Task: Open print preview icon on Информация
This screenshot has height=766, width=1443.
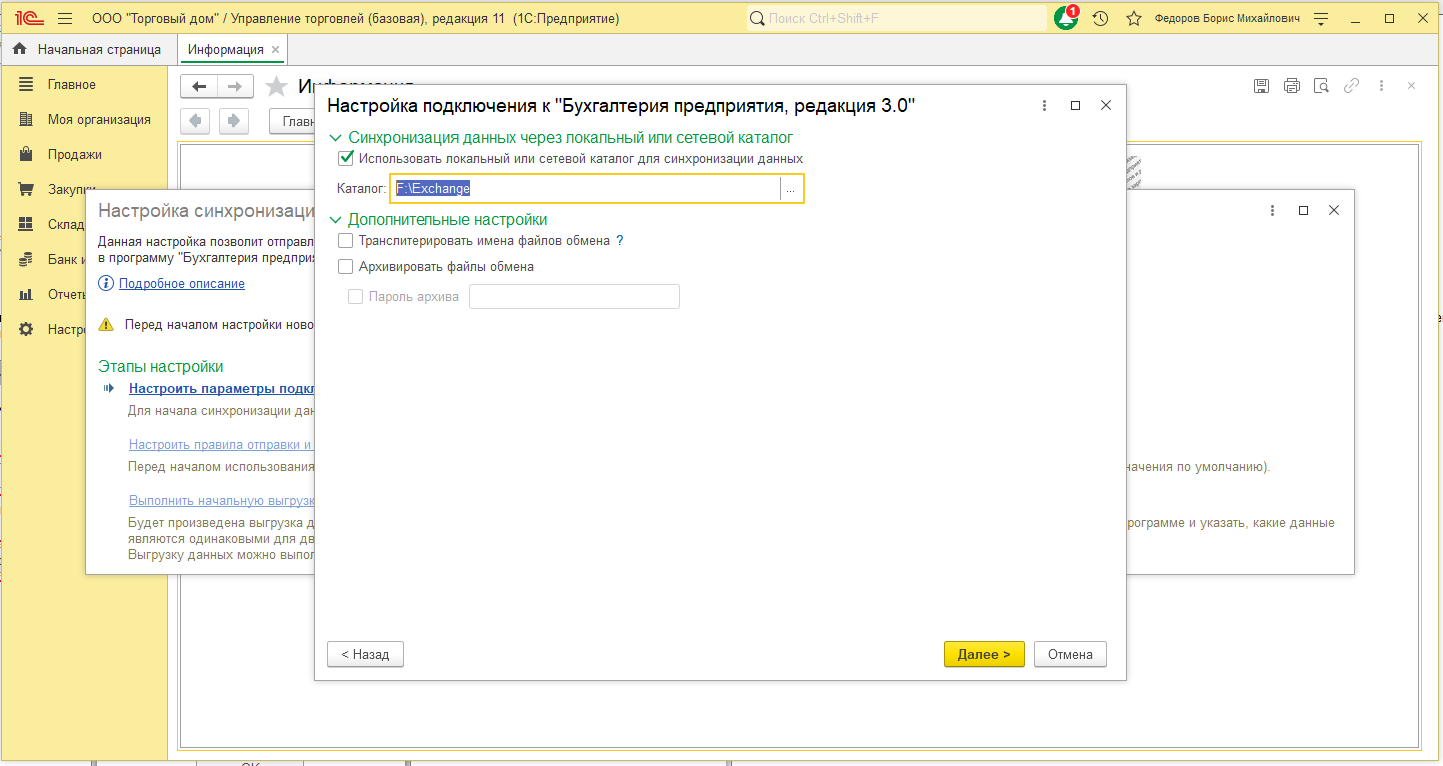Action: pyautogui.click(x=1321, y=86)
